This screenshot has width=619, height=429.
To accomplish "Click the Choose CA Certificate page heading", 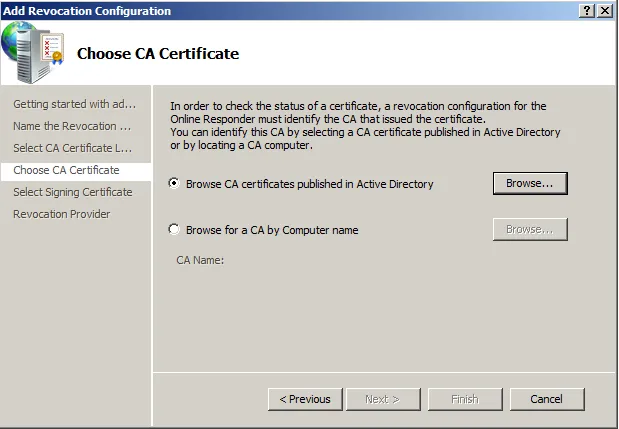I will tap(158, 53).
